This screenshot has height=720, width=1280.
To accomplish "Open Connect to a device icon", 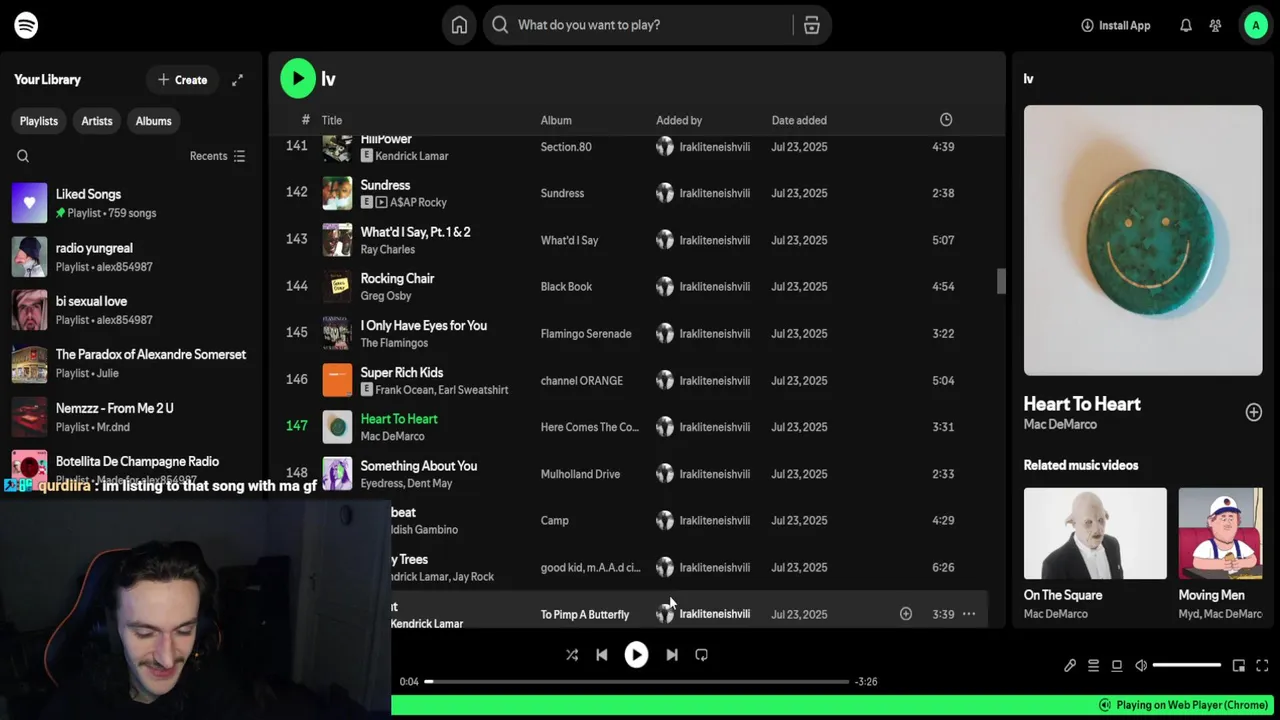I will click(x=1117, y=665).
